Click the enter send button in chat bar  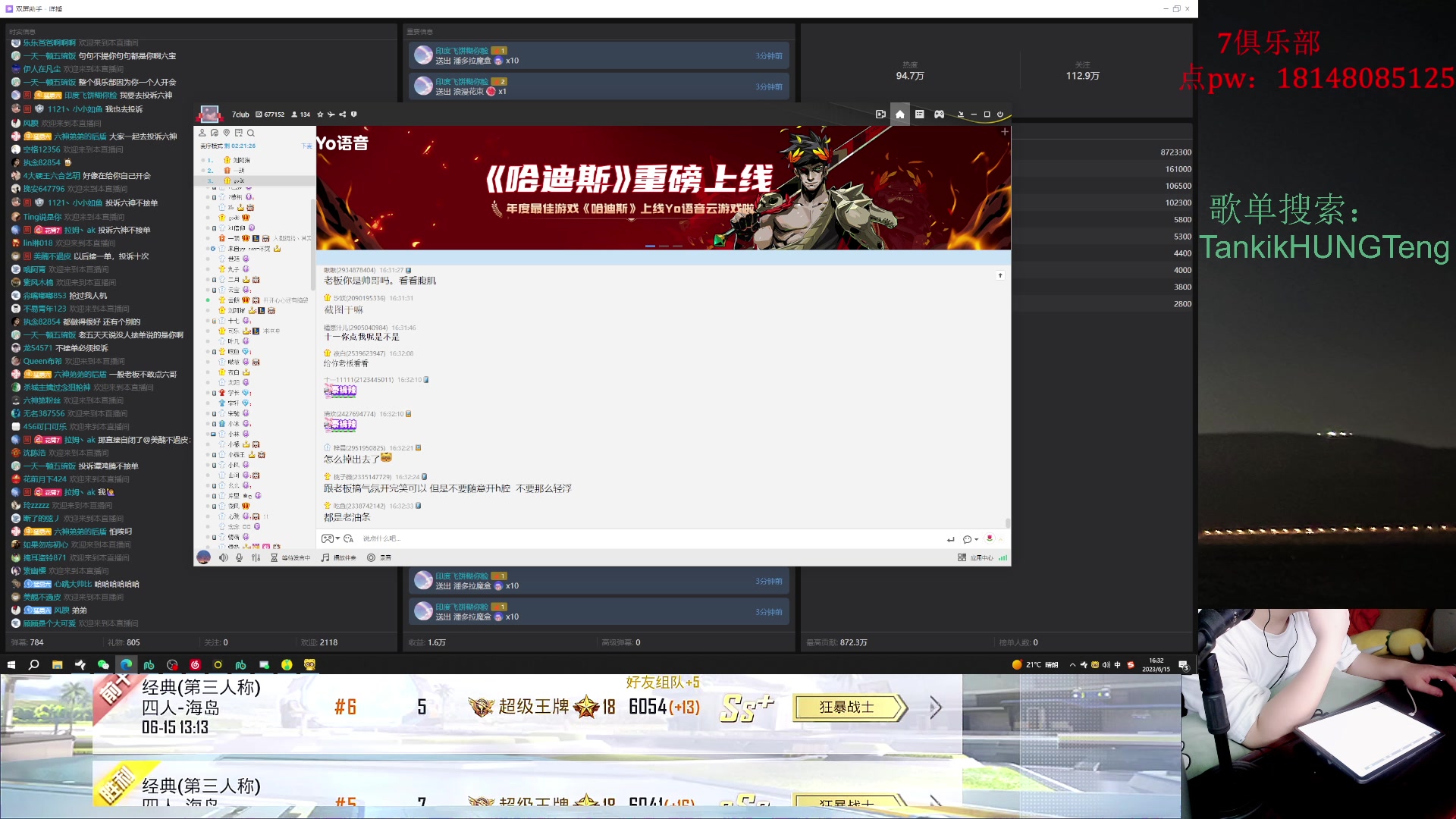tap(950, 539)
